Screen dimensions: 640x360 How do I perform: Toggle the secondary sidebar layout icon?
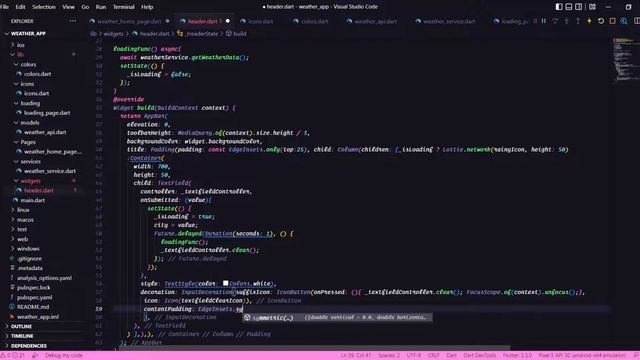pos(578,7)
